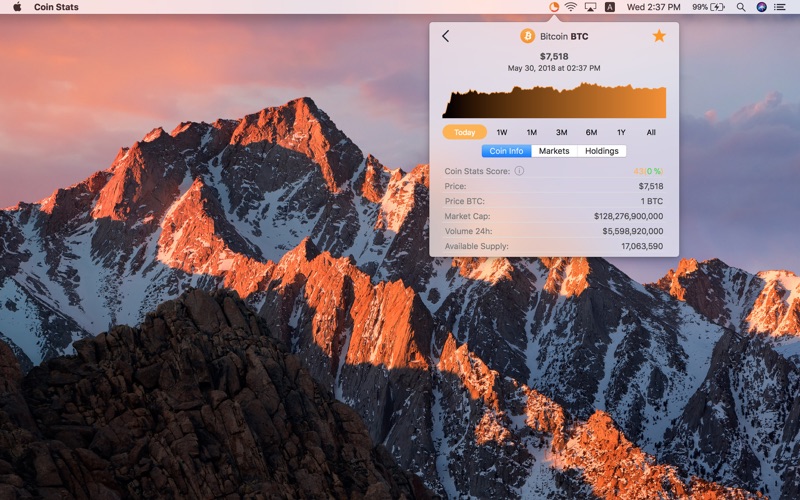This screenshot has height=500, width=800.
Task: Switch to the Holdings tab
Action: pyautogui.click(x=602, y=151)
